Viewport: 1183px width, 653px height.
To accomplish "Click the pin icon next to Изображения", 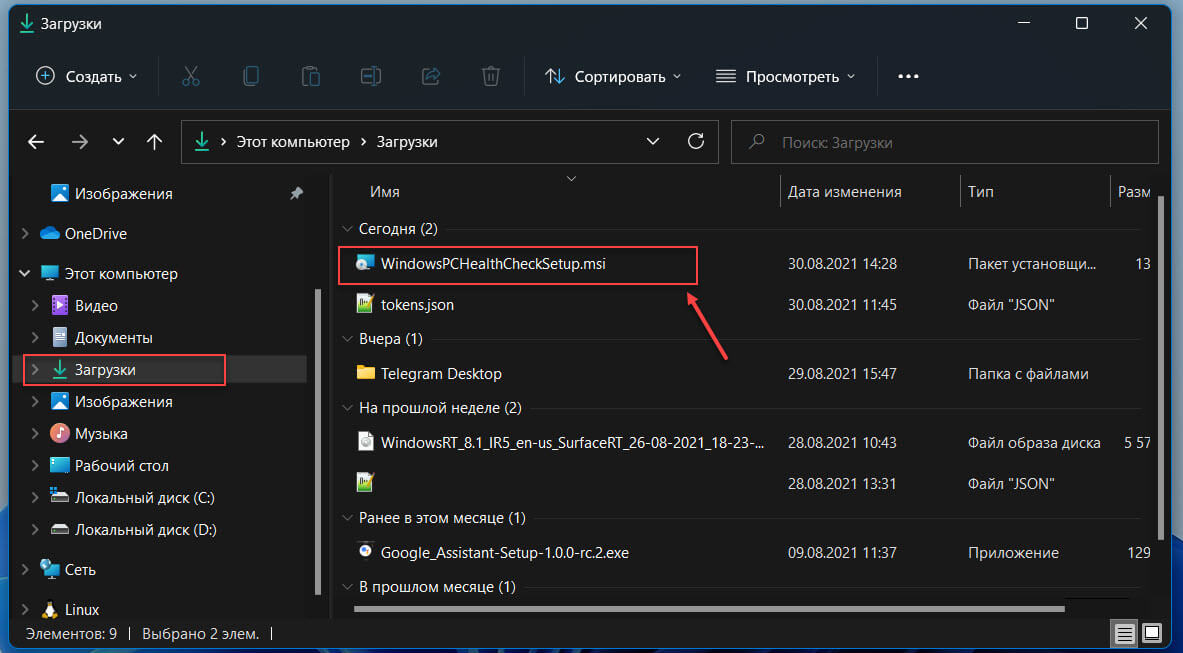I will 297,194.
